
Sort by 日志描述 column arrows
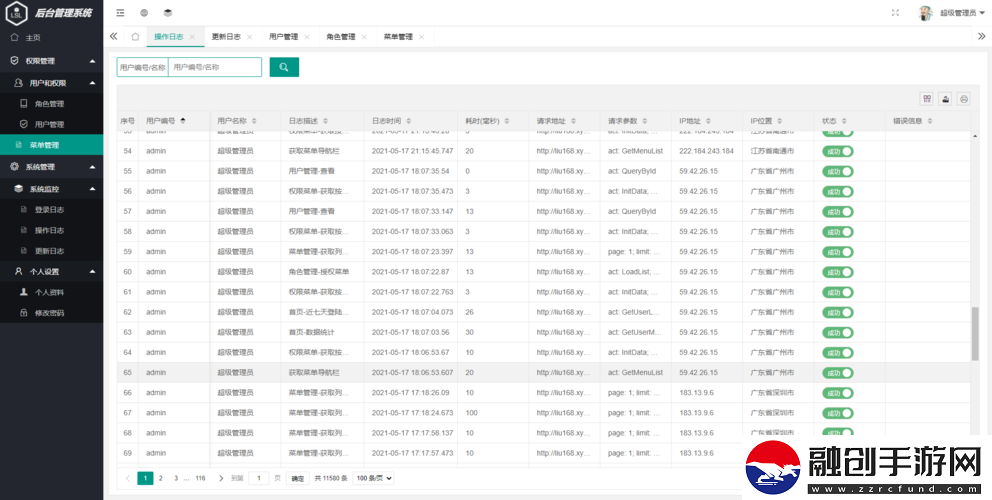(325, 120)
